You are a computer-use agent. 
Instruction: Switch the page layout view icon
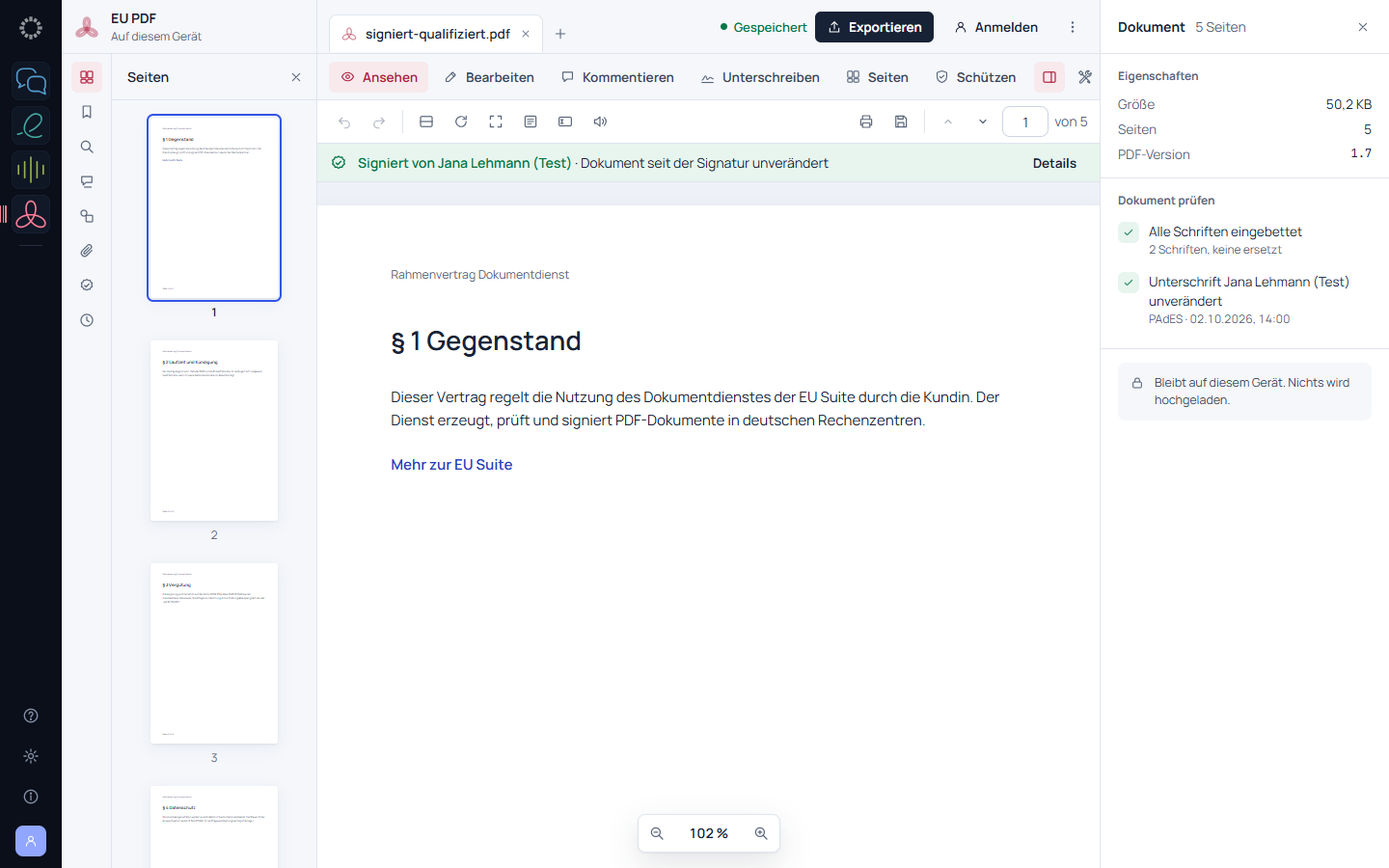tap(426, 122)
